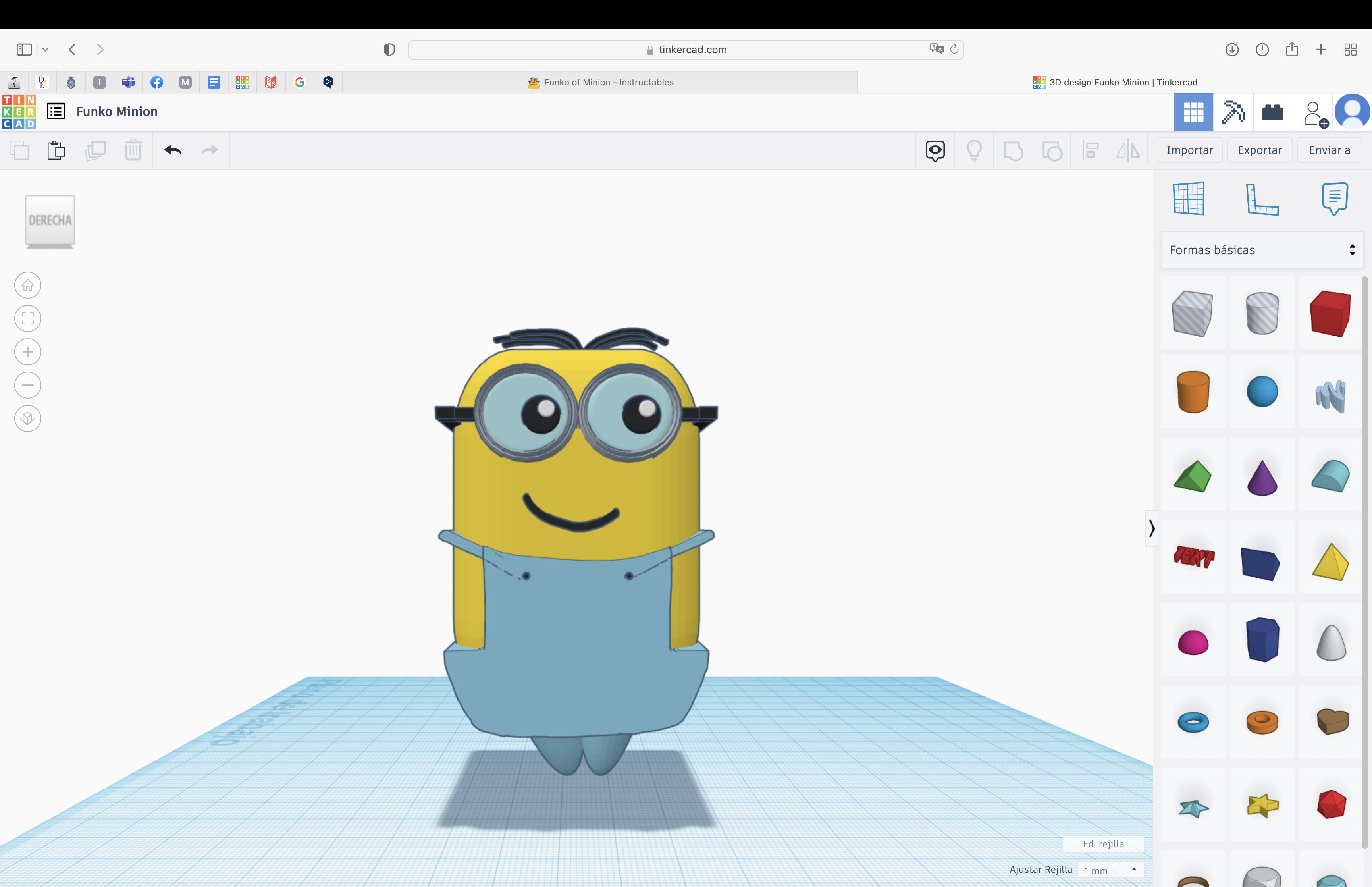1372x887 pixels.
Task: Toggle the orthographic/perspective view cube icon
Action: [x=28, y=419]
